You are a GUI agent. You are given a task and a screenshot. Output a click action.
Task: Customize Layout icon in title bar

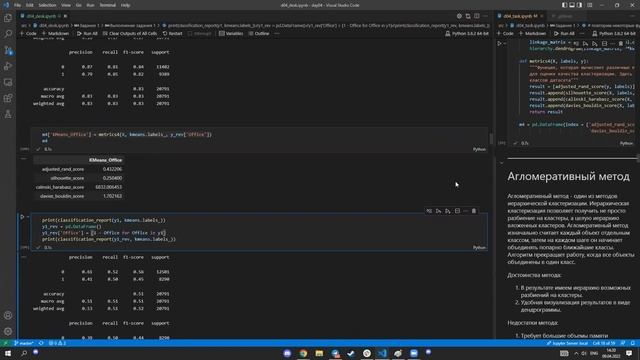(x=589, y=5)
